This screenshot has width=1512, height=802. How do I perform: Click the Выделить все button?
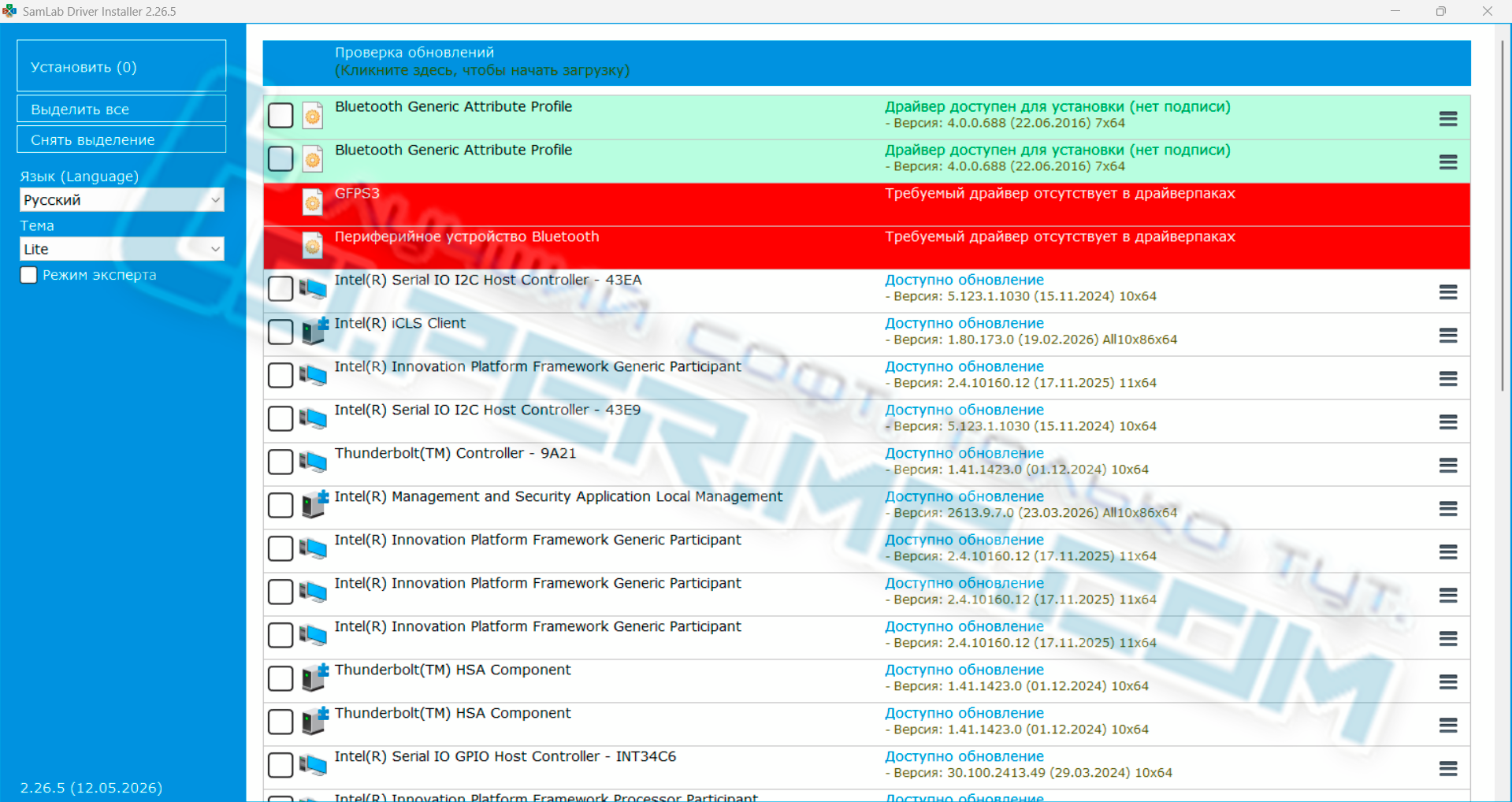pyautogui.click(x=121, y=109)
